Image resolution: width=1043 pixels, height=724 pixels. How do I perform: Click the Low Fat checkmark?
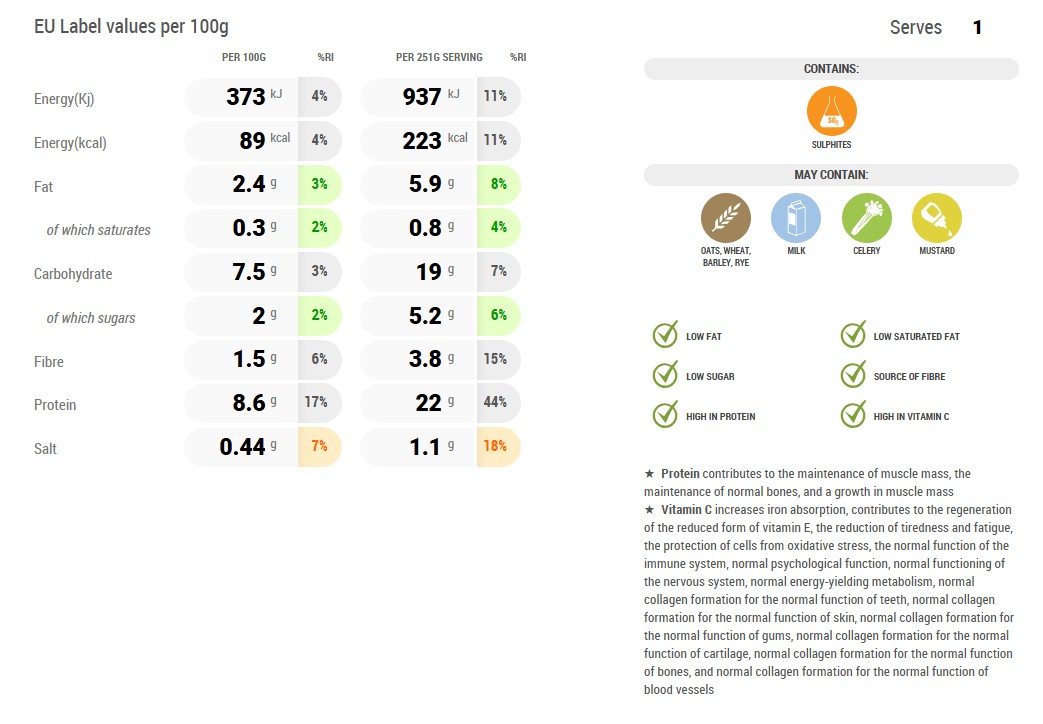(665, 335)
